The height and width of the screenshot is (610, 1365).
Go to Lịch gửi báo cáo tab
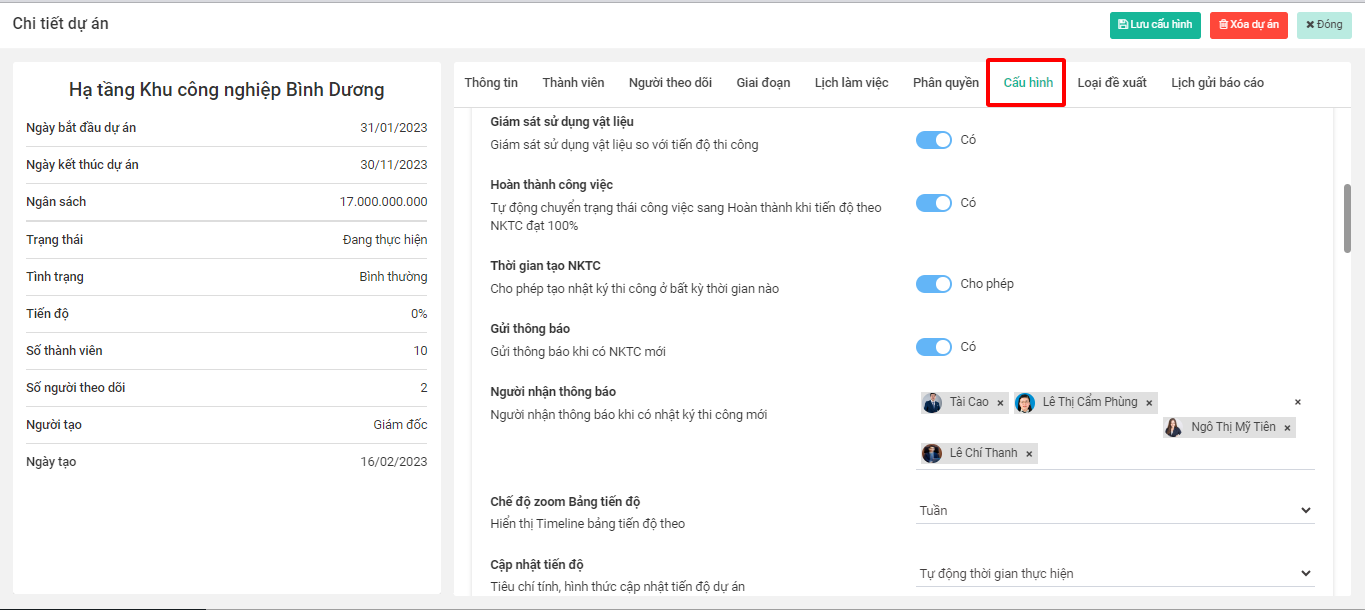tap(1217, 83)
